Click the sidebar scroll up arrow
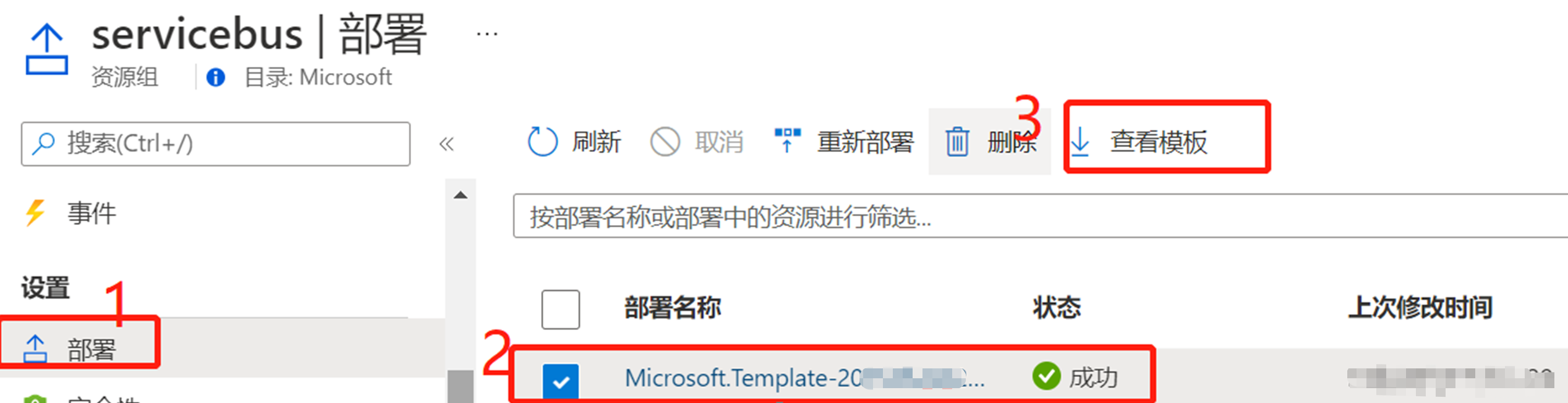Image resolution: width=1568 pixels, height=403 pixels. click(460, 195)
